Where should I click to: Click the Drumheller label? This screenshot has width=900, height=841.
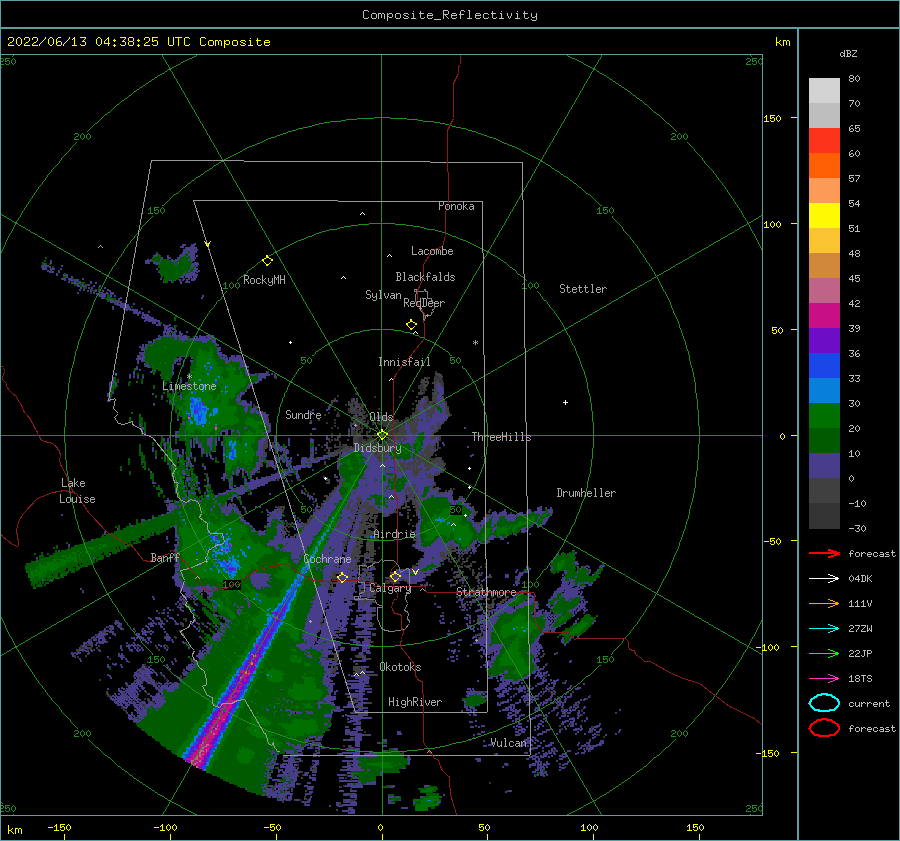(x=586, y=493)
